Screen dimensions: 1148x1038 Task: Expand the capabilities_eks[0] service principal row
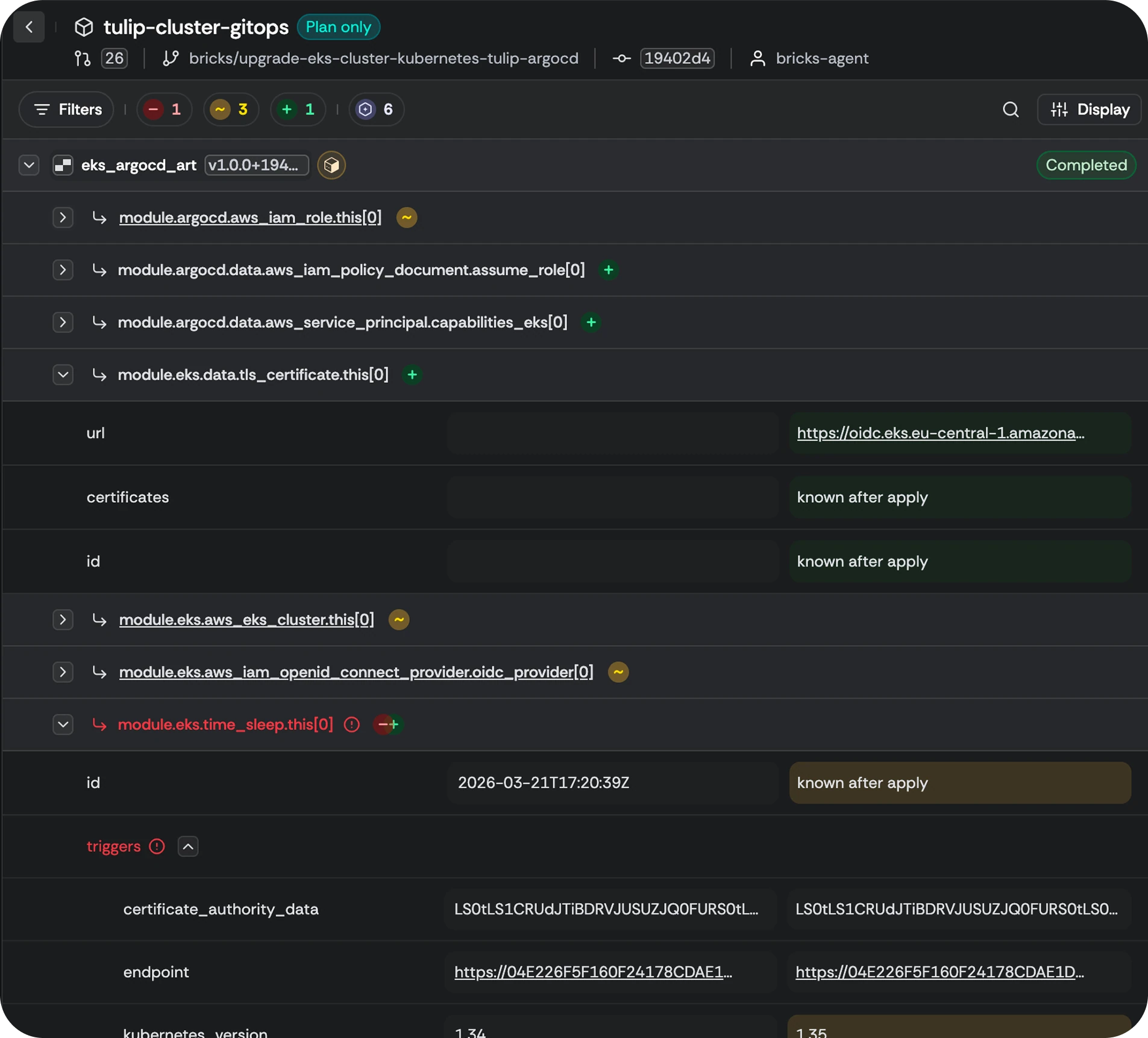pyautogui.click(x=63, y=322)
